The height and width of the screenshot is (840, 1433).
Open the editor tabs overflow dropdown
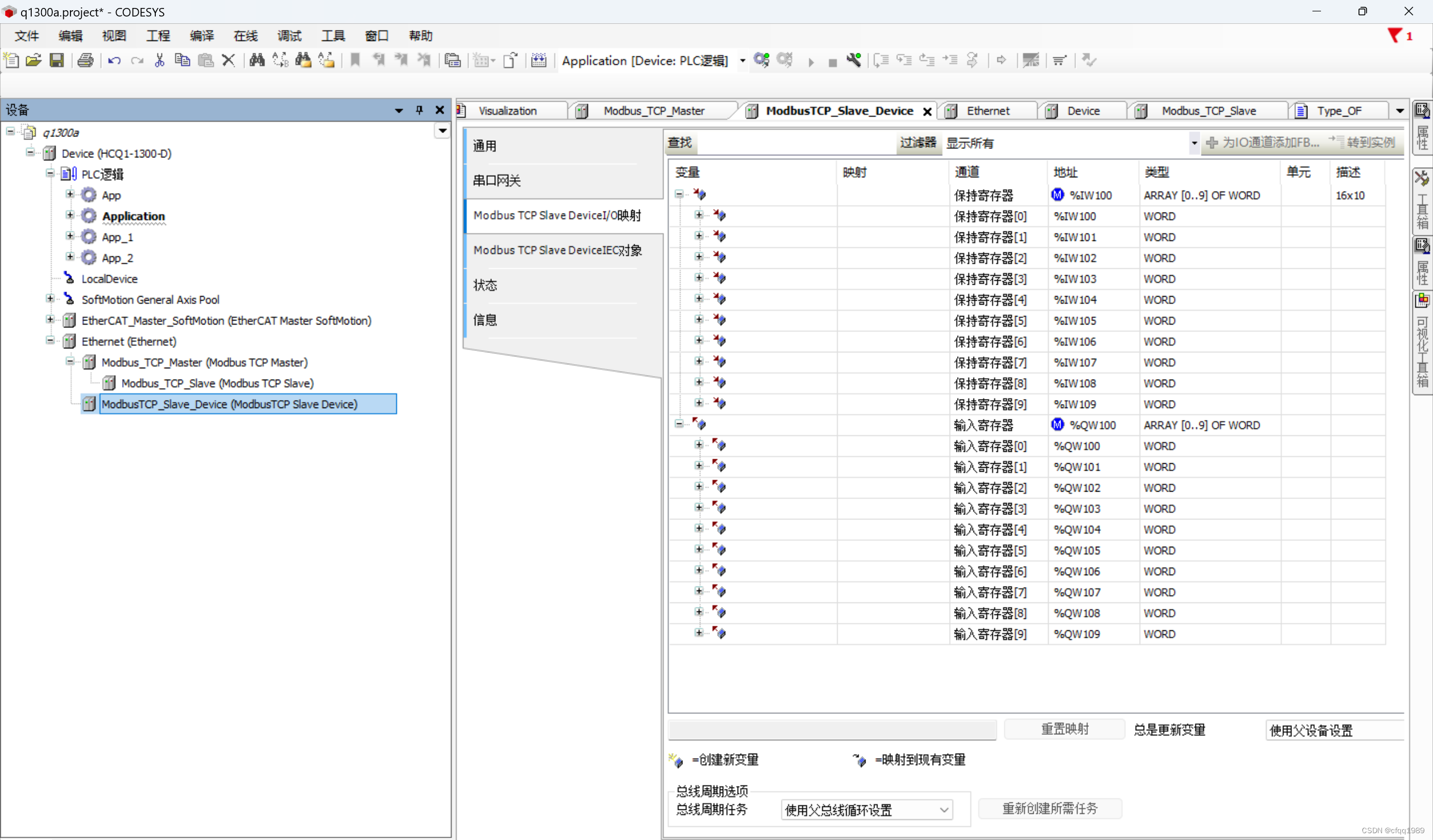(x=1399, y=111)
